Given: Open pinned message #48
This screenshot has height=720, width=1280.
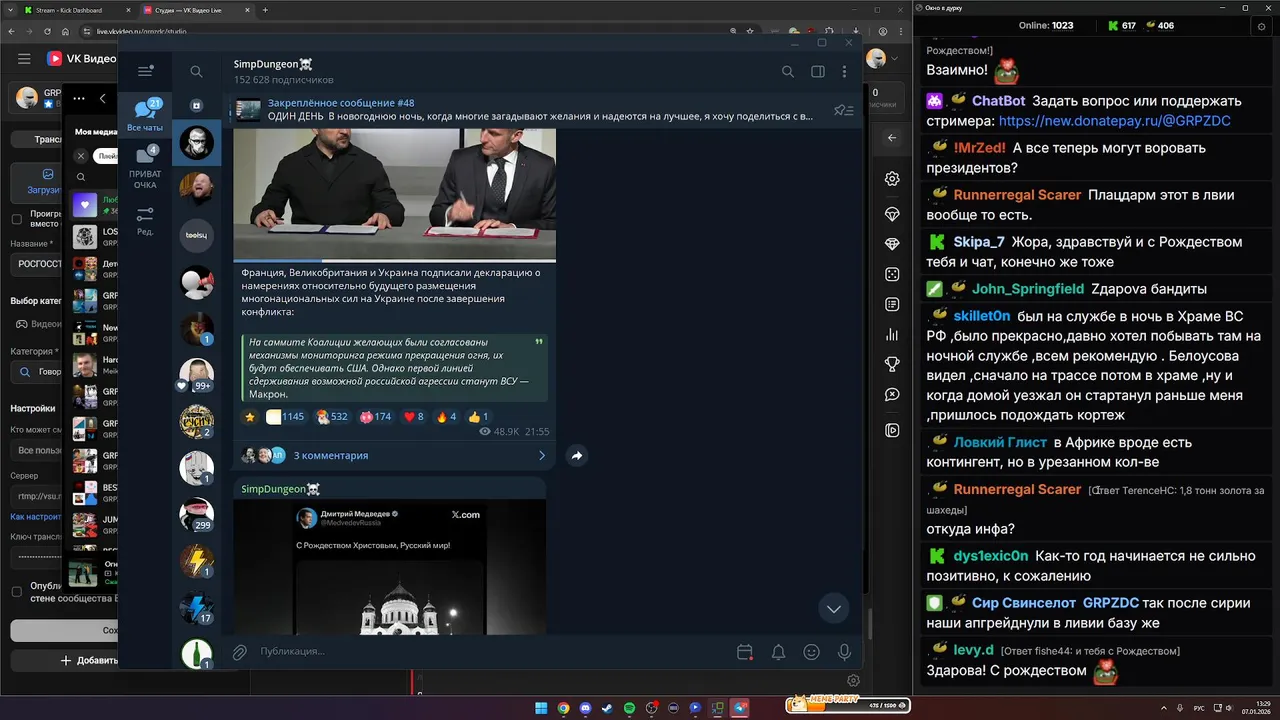Looking at the screenshot, I should 540,110.
